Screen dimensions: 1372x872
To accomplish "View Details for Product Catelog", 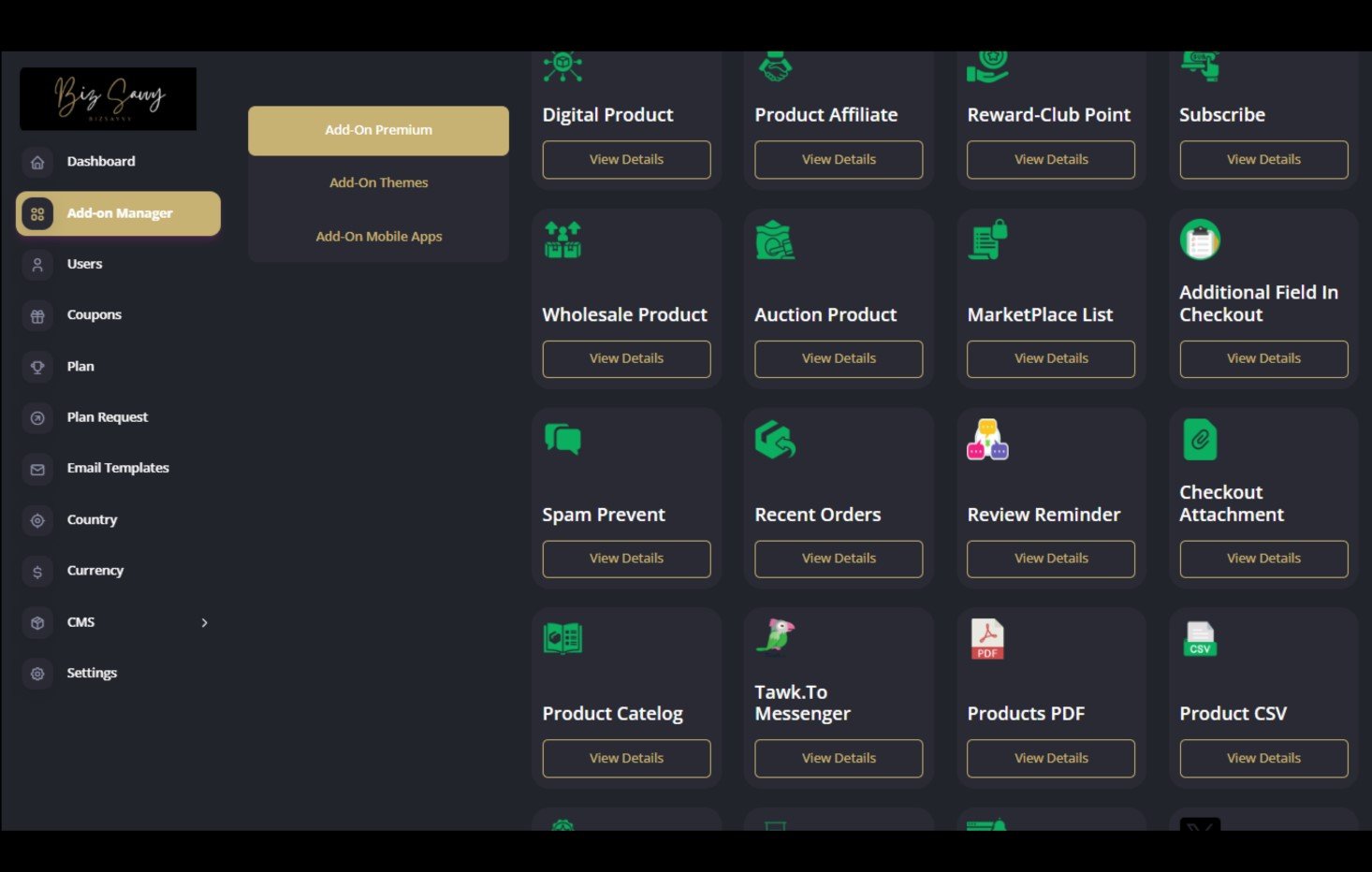I will [x=626, y=759].
